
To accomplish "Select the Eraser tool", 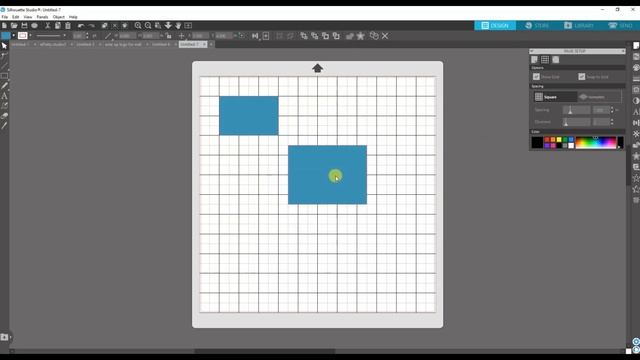I will coord(4,116).
